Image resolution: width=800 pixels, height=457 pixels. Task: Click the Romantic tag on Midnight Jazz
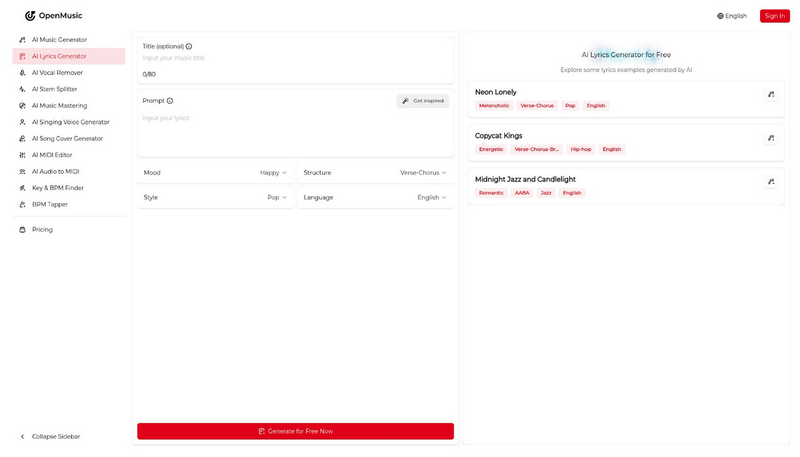point(491,193)
